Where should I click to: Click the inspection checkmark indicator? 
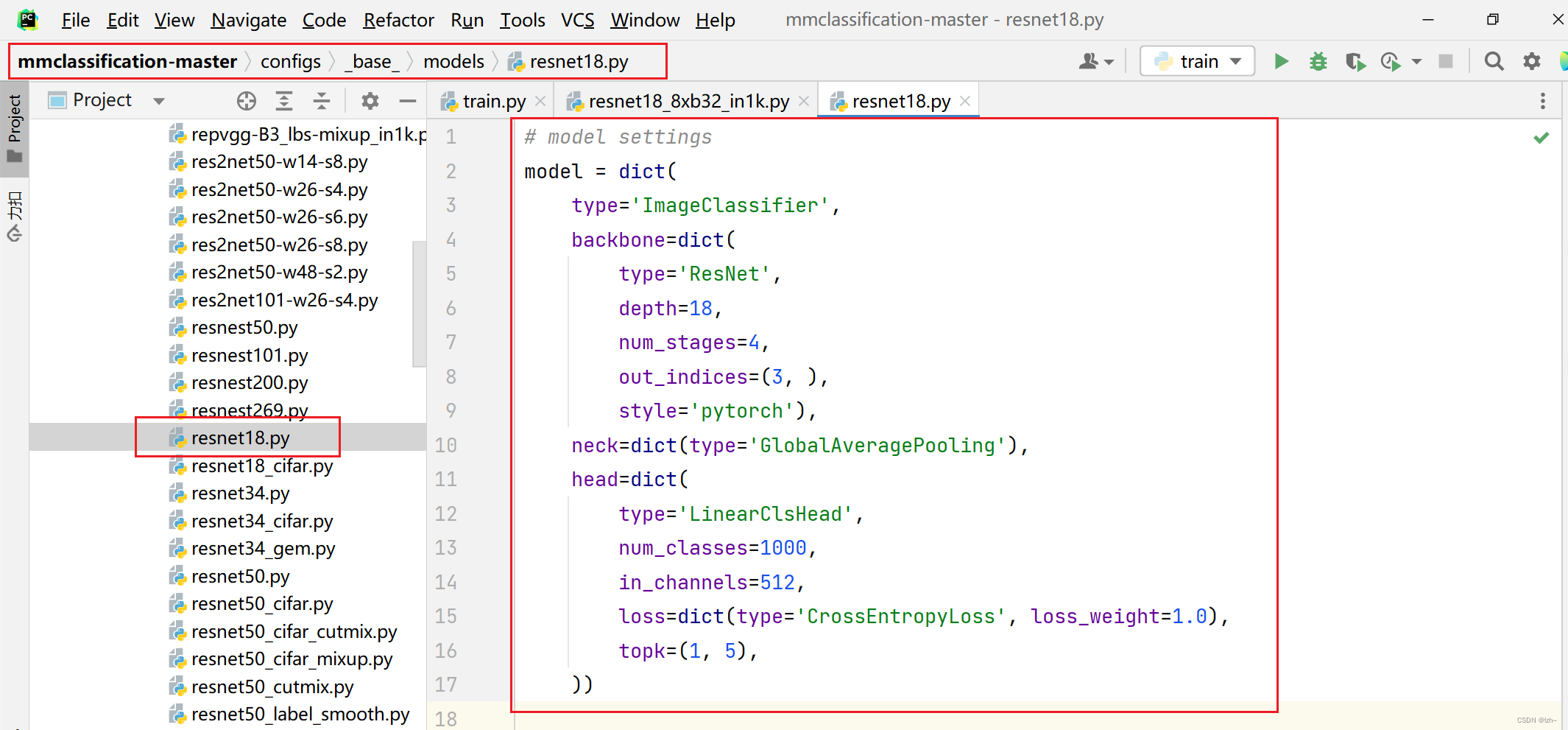pyautogui.click(x=1541, y=138)
